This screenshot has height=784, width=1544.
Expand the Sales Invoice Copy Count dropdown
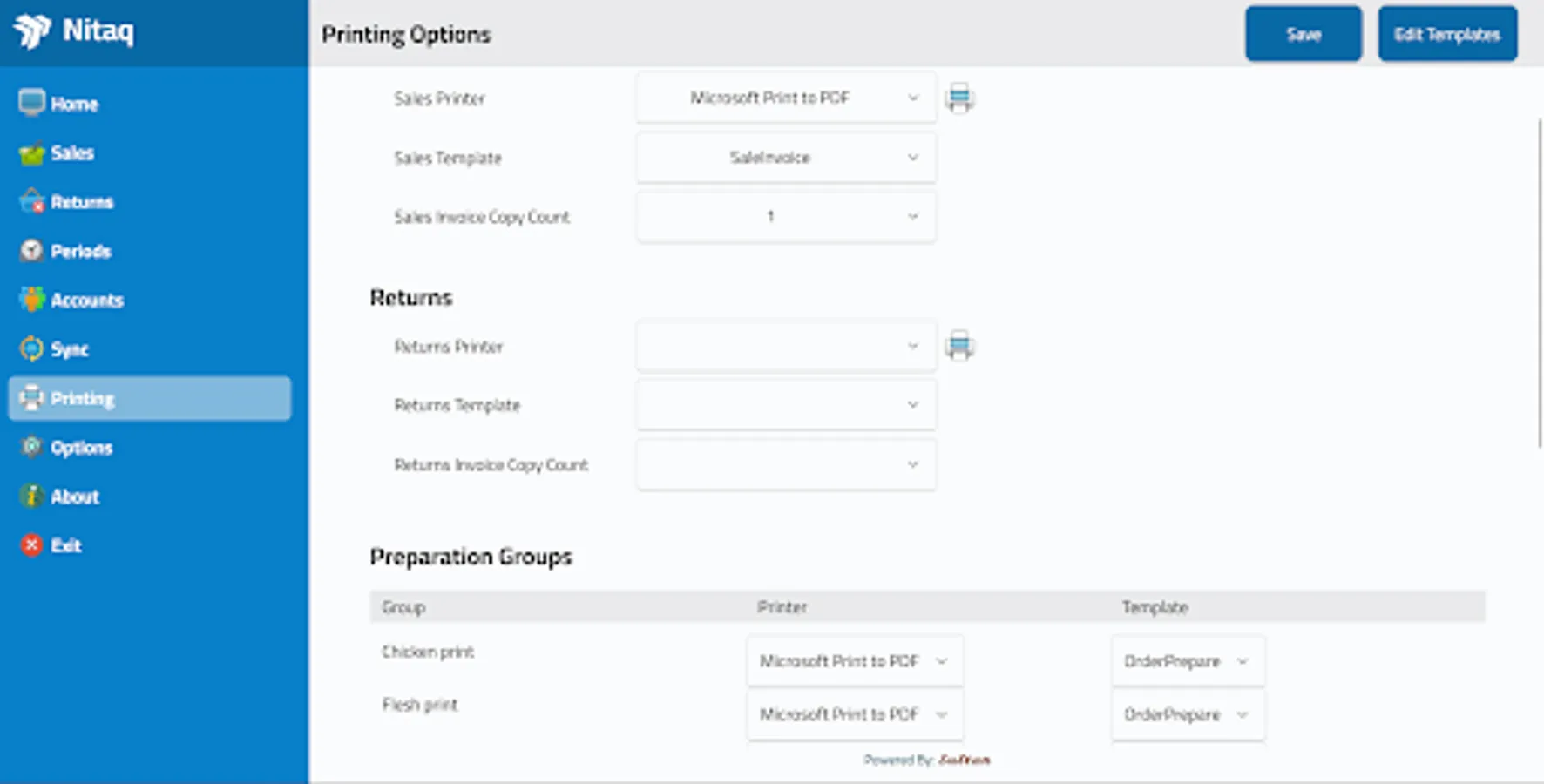tap(785, 217)
